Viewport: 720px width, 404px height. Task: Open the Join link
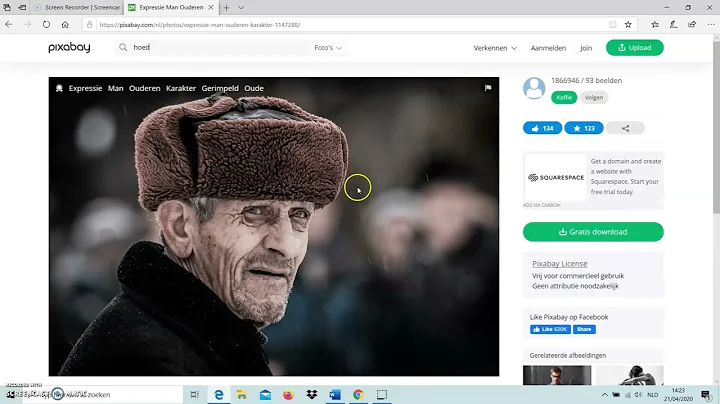click(x=586, y=48)
